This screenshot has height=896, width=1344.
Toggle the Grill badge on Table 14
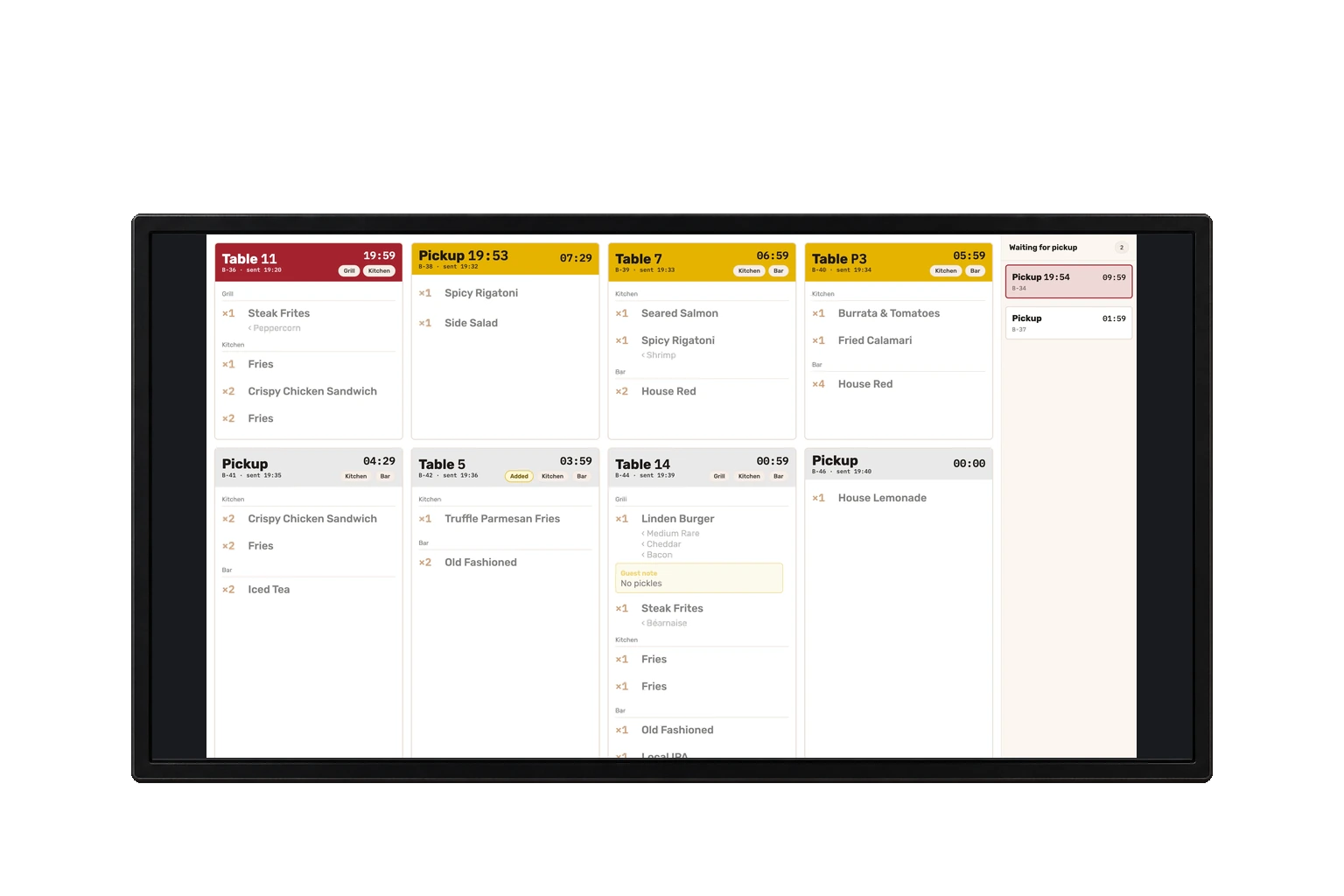(x=719, y=477)
